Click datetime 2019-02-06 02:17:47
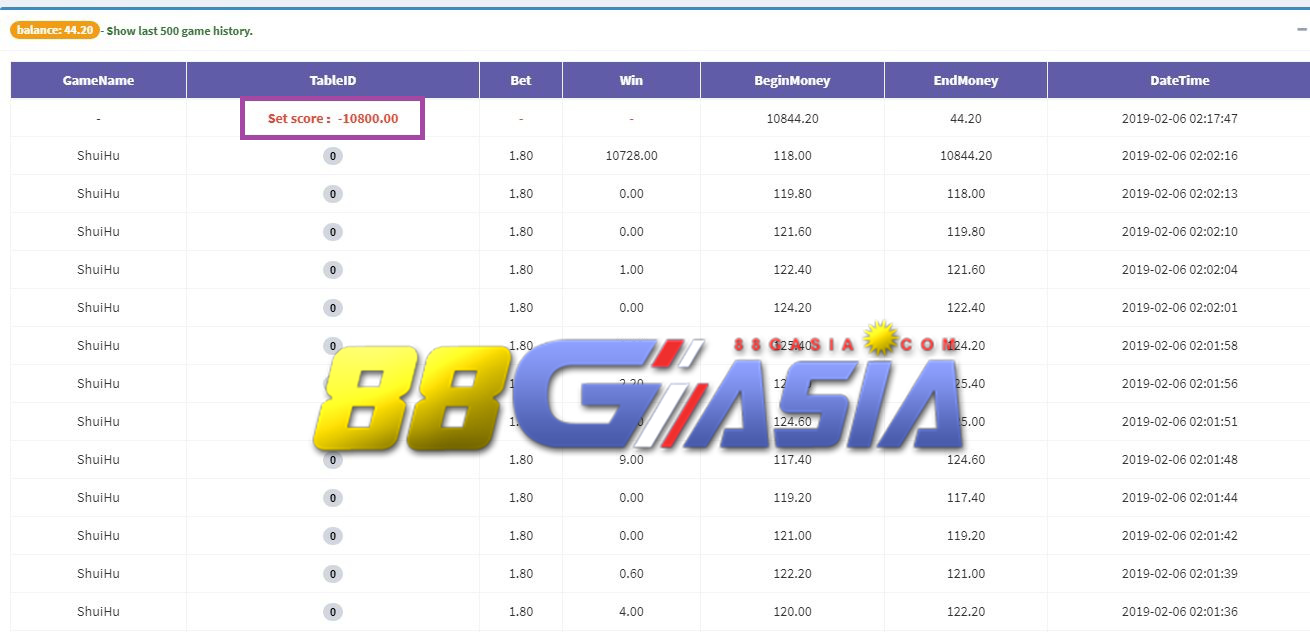Screen dimensions: 1310x632 point(1179,118)
